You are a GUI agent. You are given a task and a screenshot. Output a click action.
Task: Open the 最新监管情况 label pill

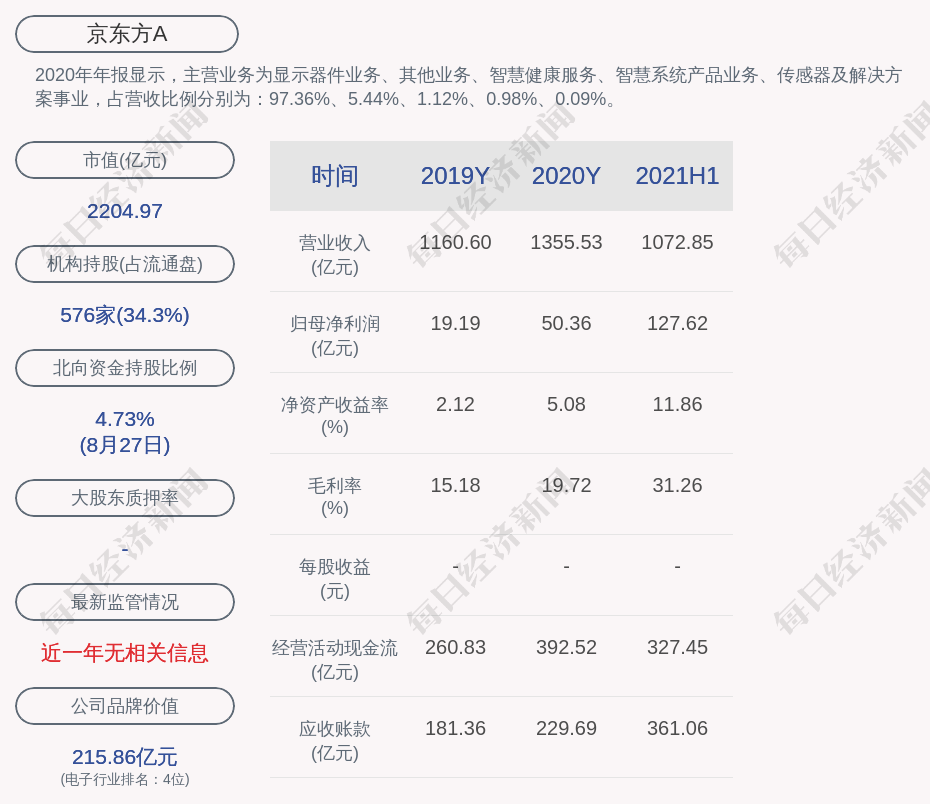(125, 602)
